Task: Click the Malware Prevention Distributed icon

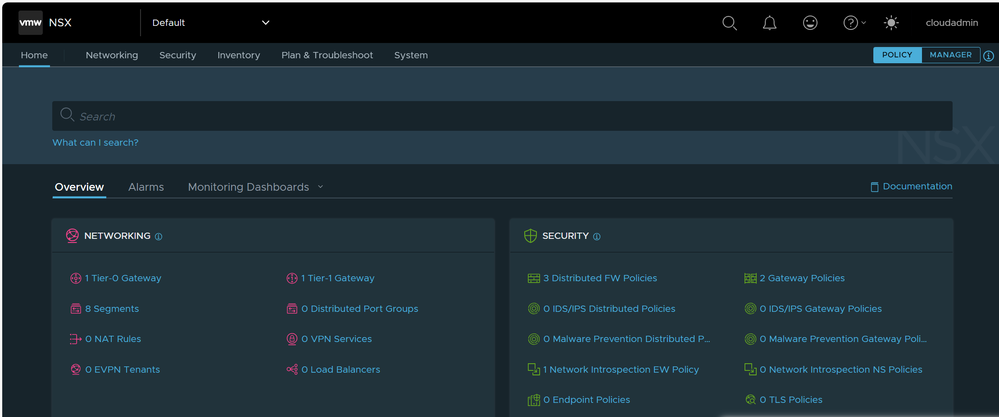Action: pyautogui.click(x=533, y=339)
